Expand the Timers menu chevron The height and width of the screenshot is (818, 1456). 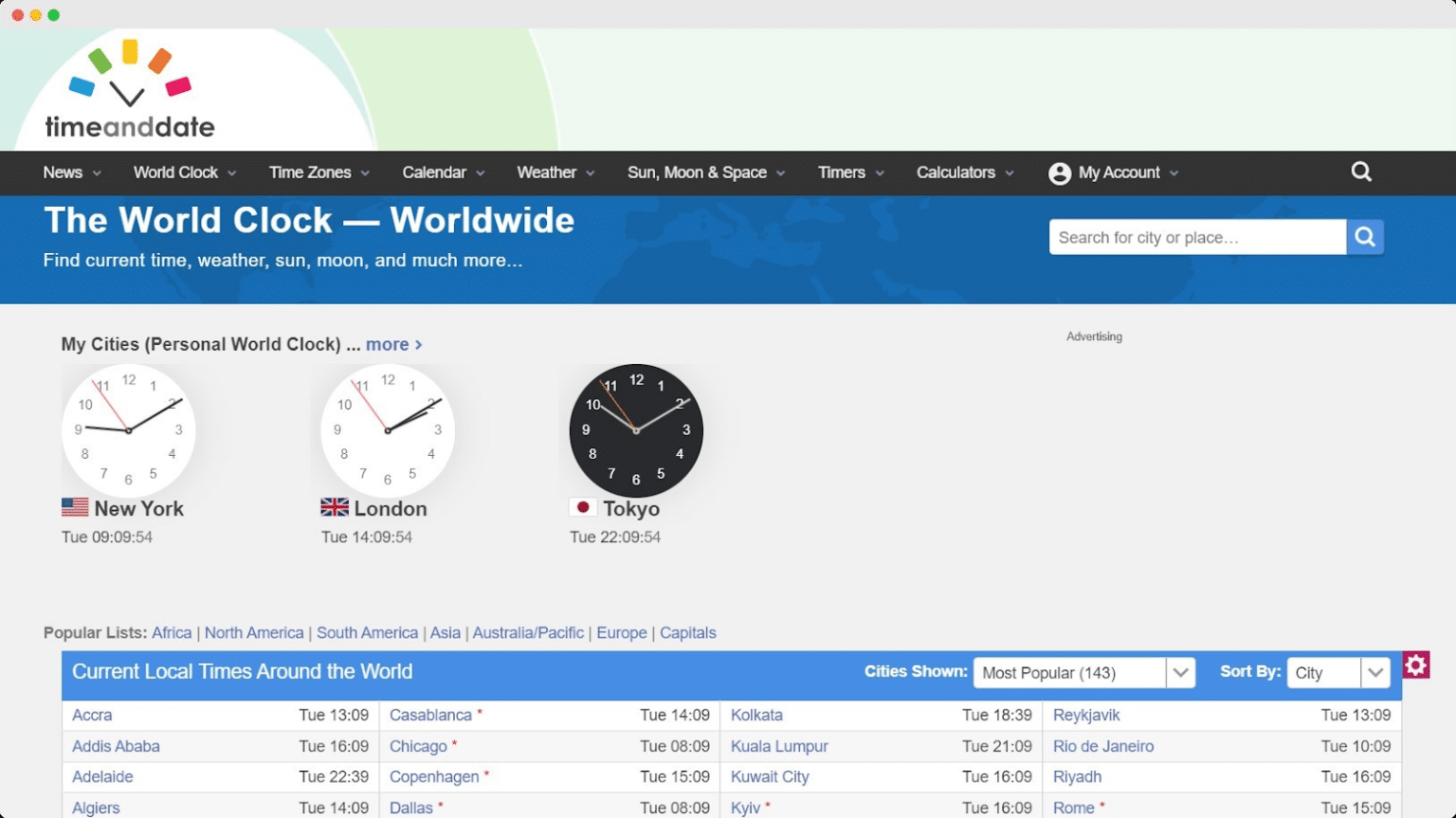coord(880,173)
